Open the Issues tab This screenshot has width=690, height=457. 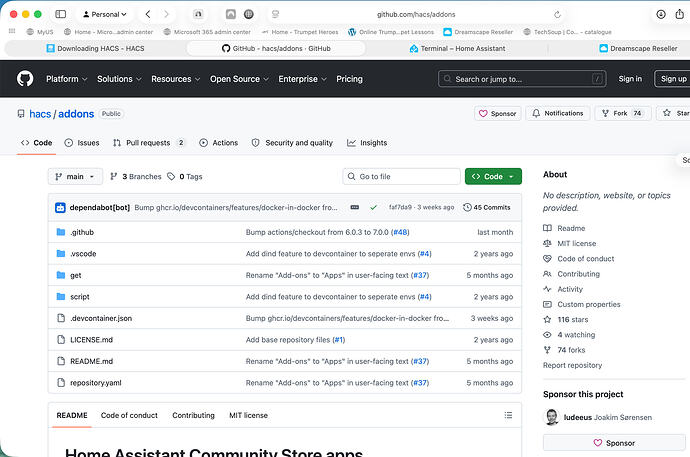tap(82, 143)
